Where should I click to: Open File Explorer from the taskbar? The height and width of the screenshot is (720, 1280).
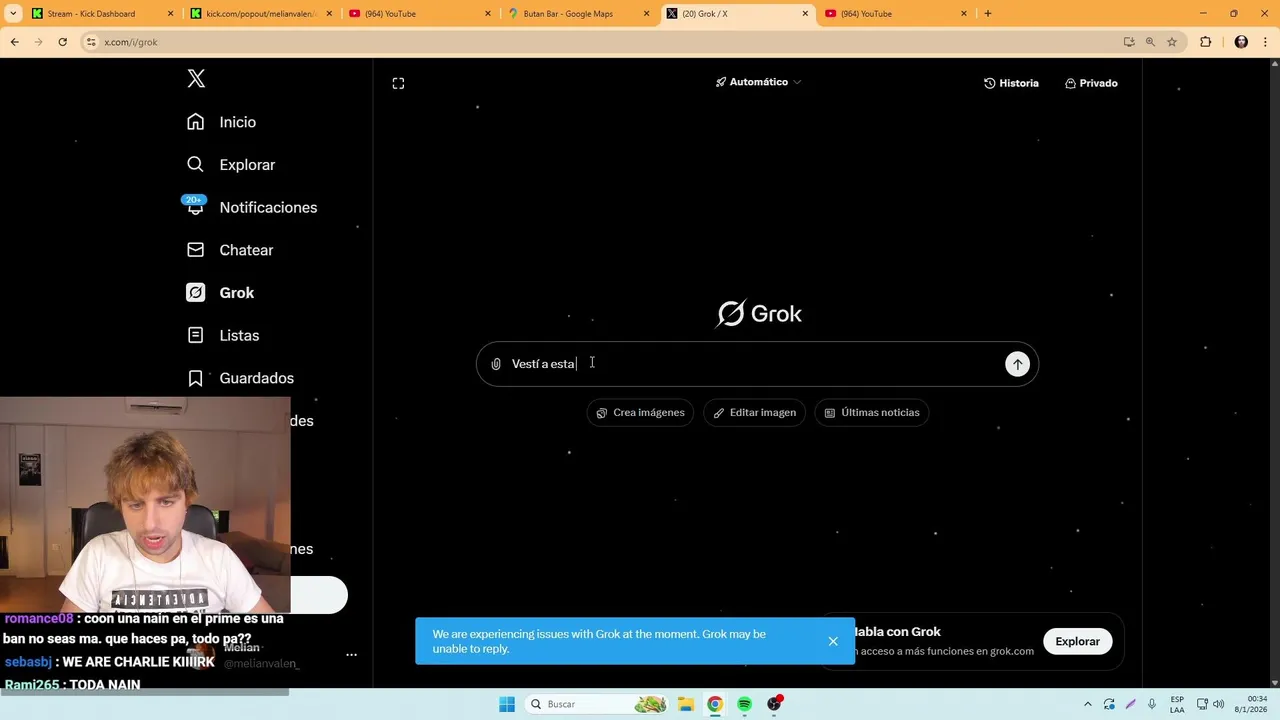685,704
